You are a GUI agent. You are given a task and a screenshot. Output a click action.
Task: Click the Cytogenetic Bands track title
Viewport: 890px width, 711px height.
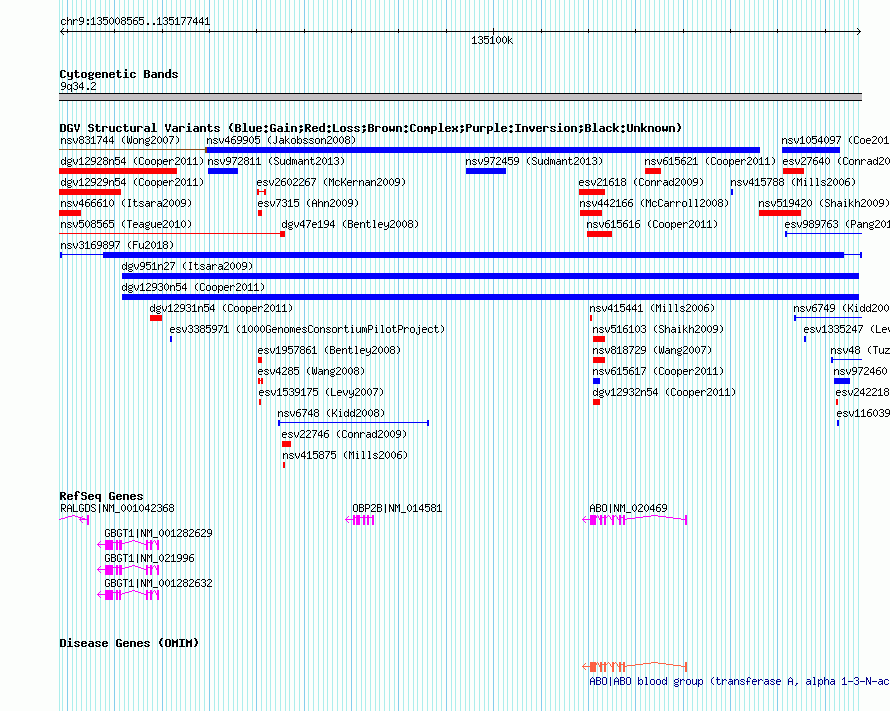[x=119, y=74]
